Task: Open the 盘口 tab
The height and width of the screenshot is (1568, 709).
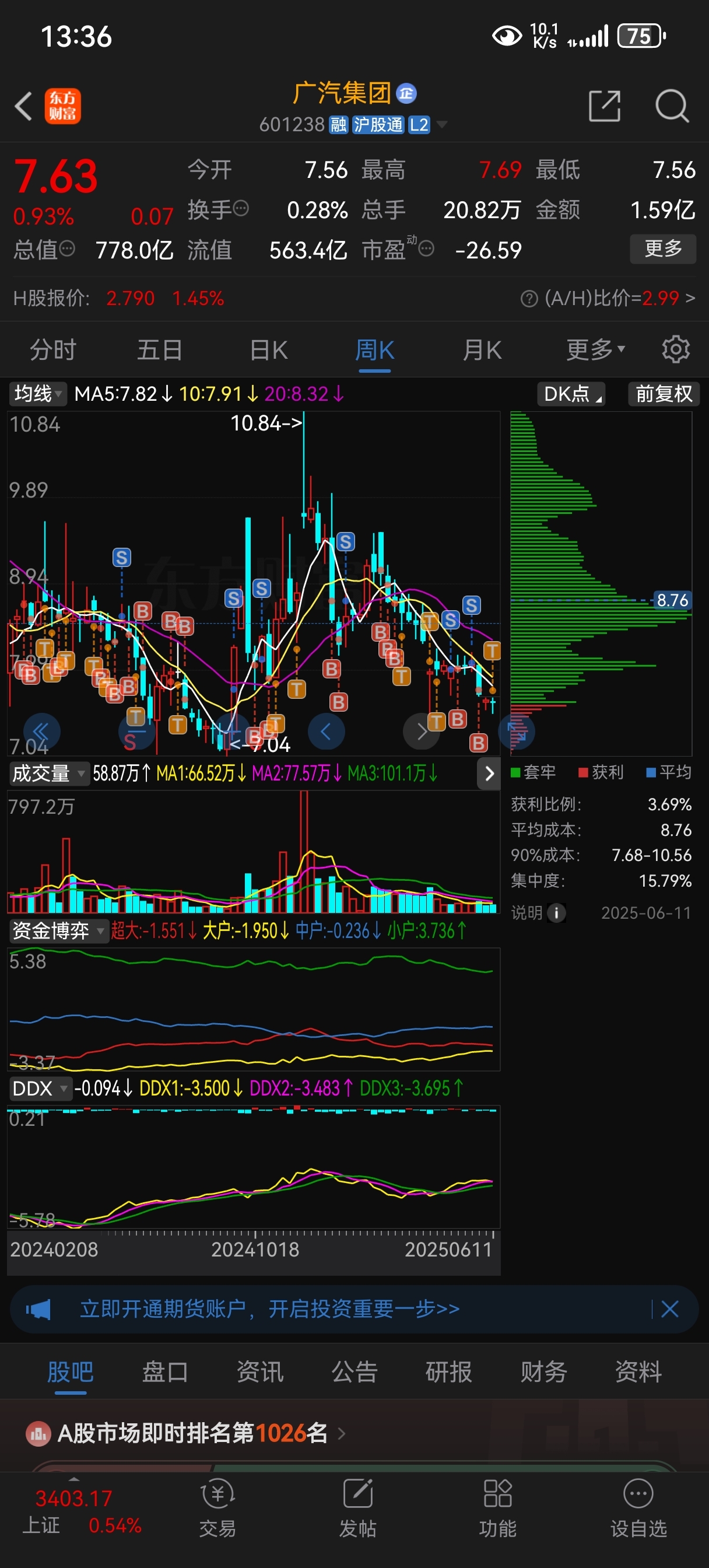Action: click(x=165, y=1373)
